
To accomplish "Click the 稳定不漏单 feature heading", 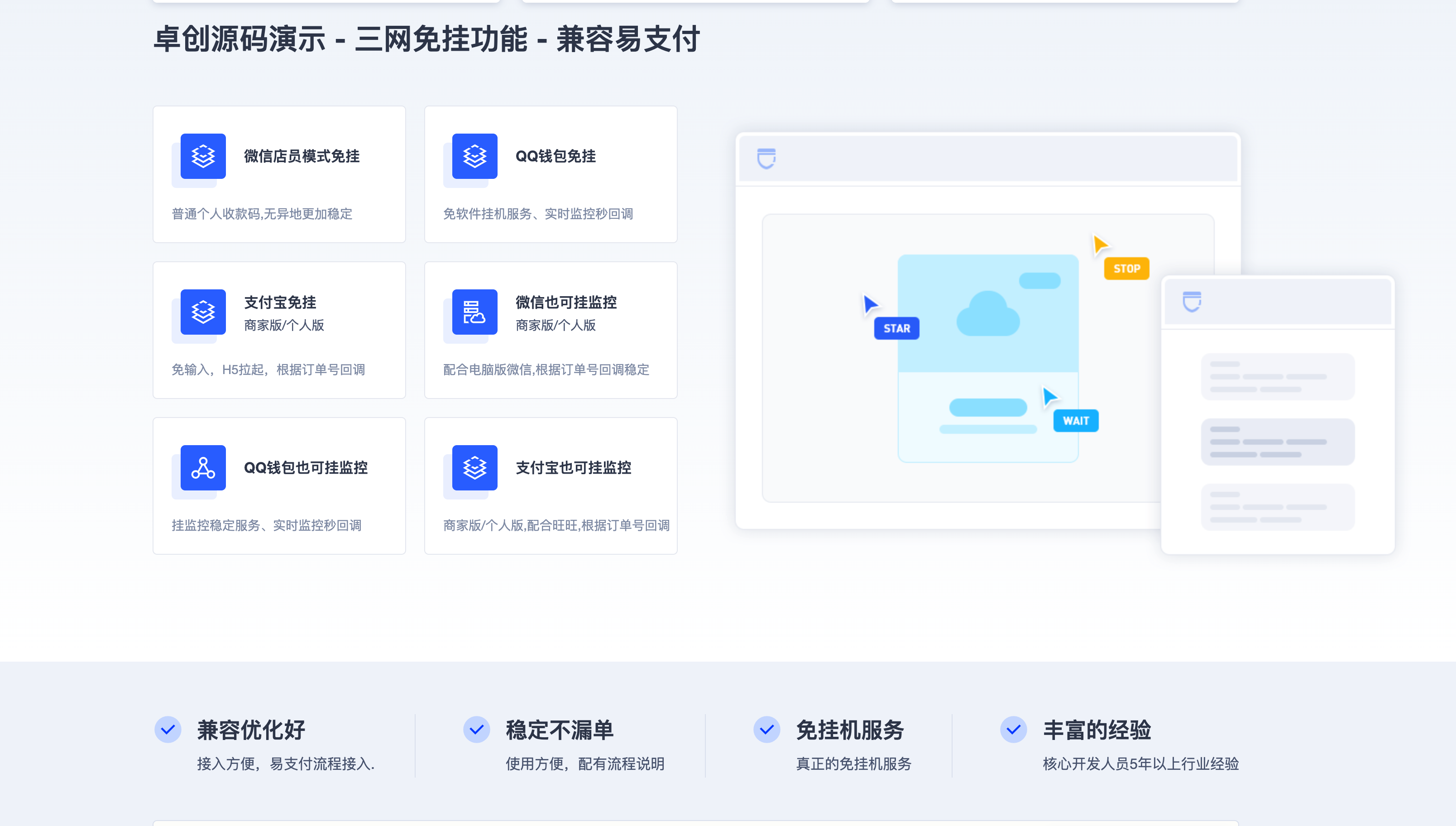I will [560, 730].
